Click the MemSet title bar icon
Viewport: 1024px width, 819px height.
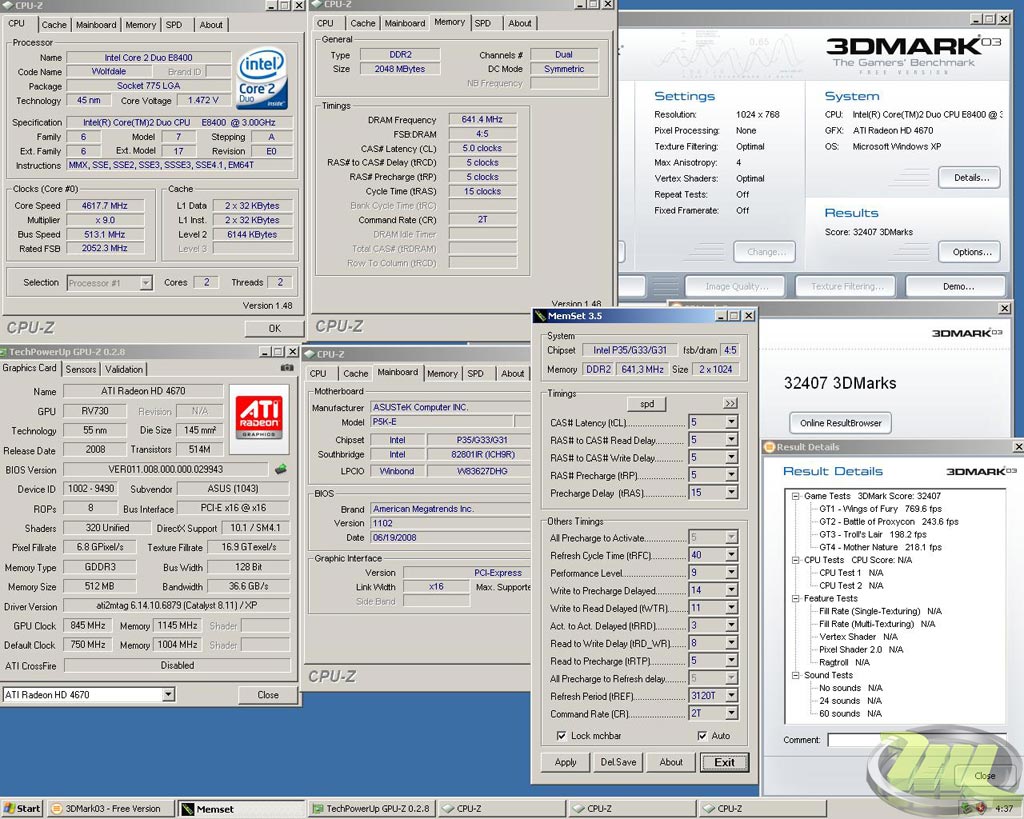click(540, 316)
